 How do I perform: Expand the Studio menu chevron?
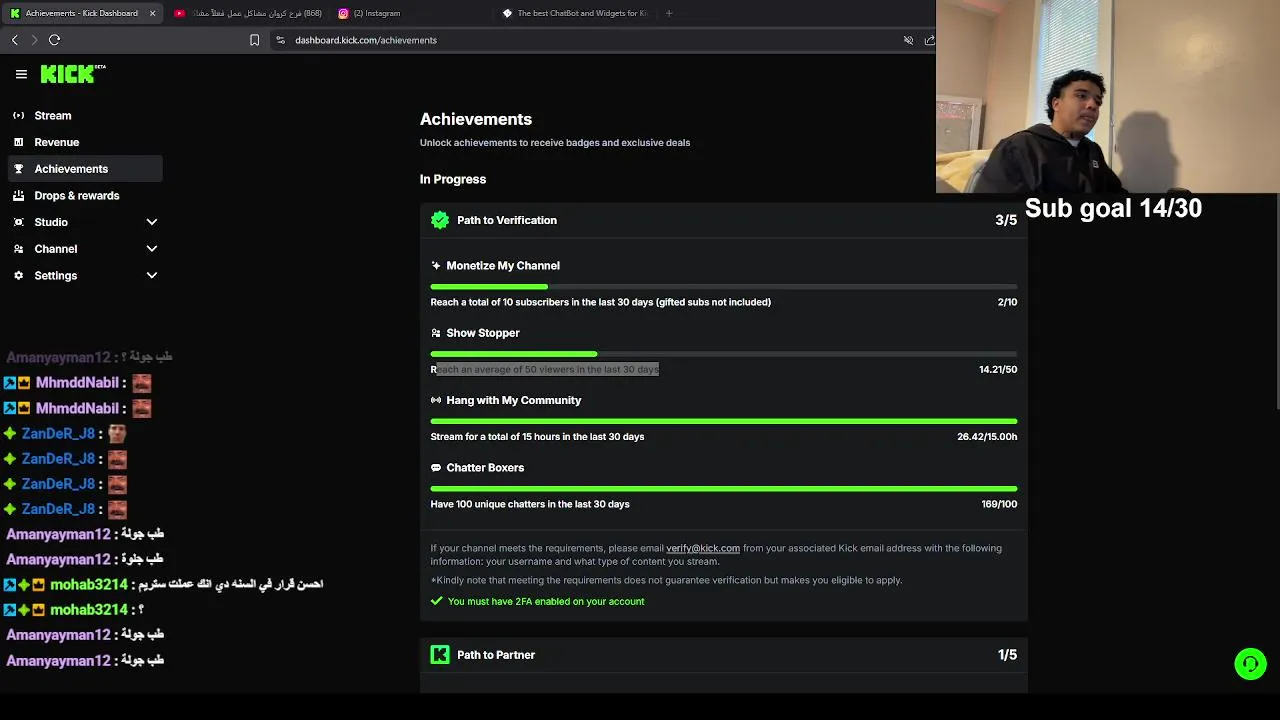(x=152, y=222)
